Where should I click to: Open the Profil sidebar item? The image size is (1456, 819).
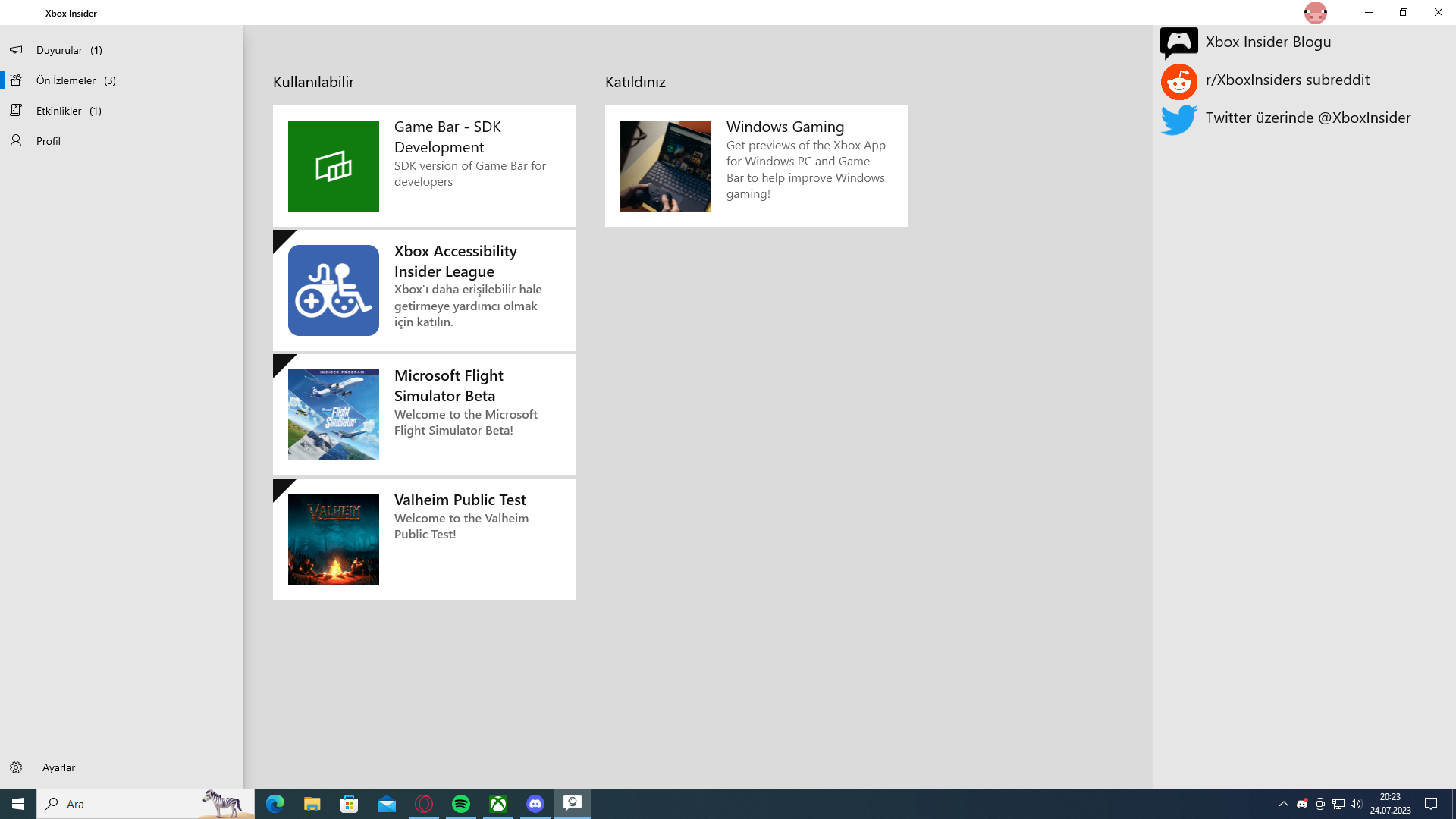(x=49, y=141)
